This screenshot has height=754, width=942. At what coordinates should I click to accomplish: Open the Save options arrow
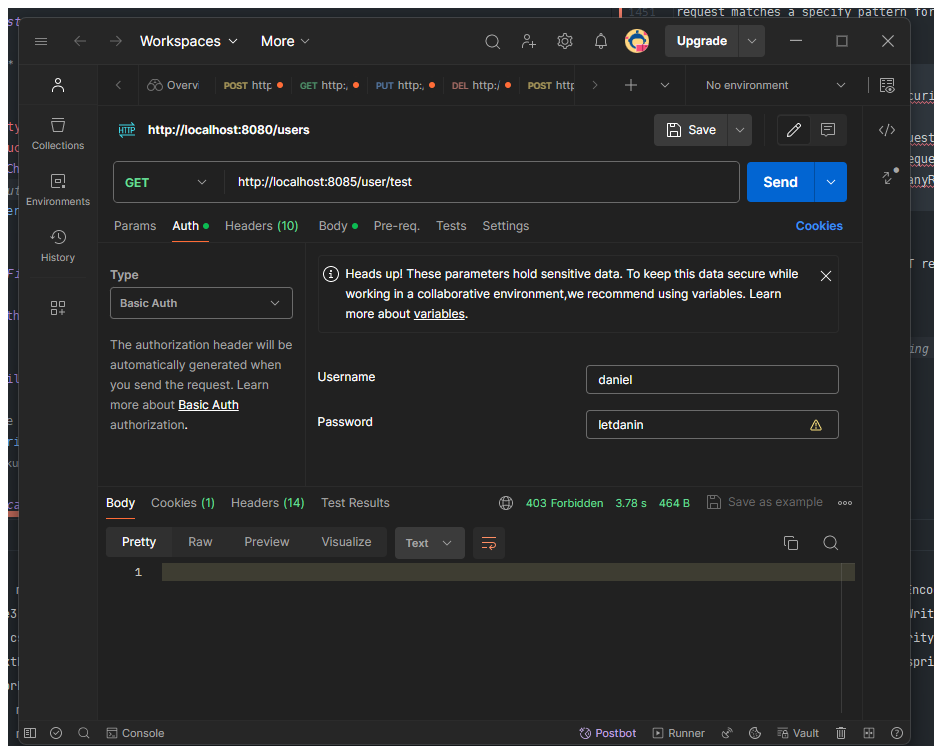[740, 130]
